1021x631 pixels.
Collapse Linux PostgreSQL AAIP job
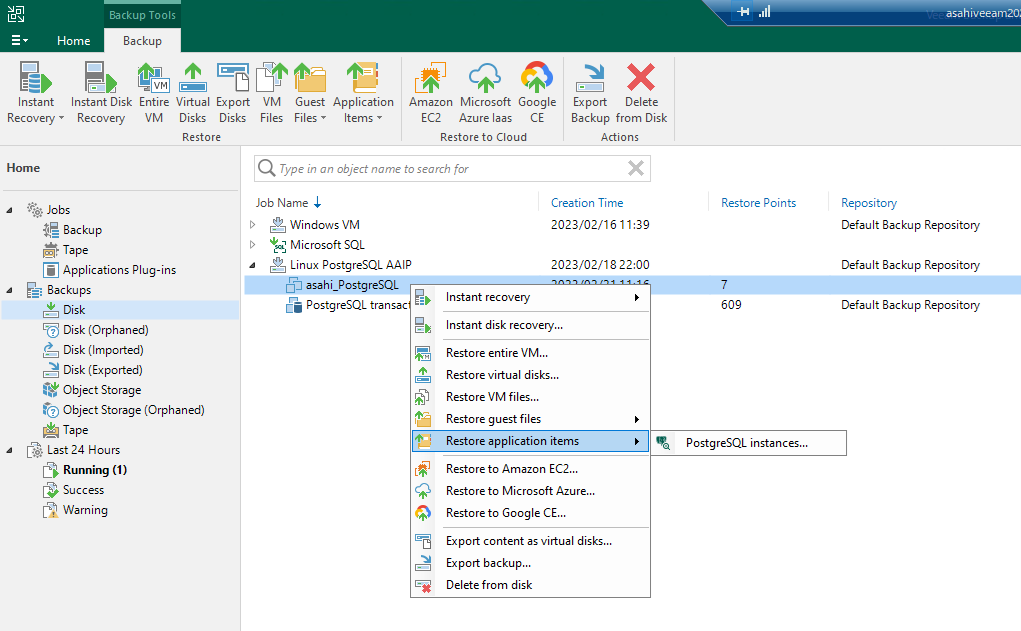[253, 265]
